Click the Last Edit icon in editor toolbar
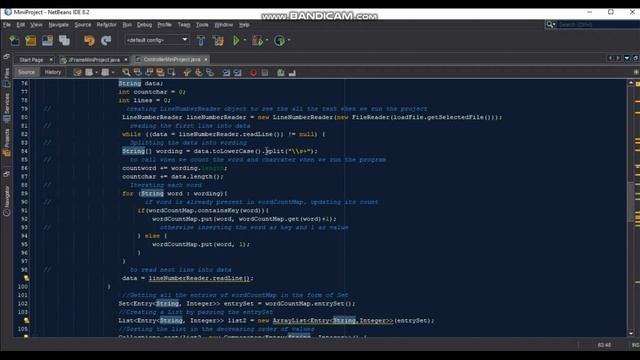This screenshot has height=360, width=640. point(77,73)
